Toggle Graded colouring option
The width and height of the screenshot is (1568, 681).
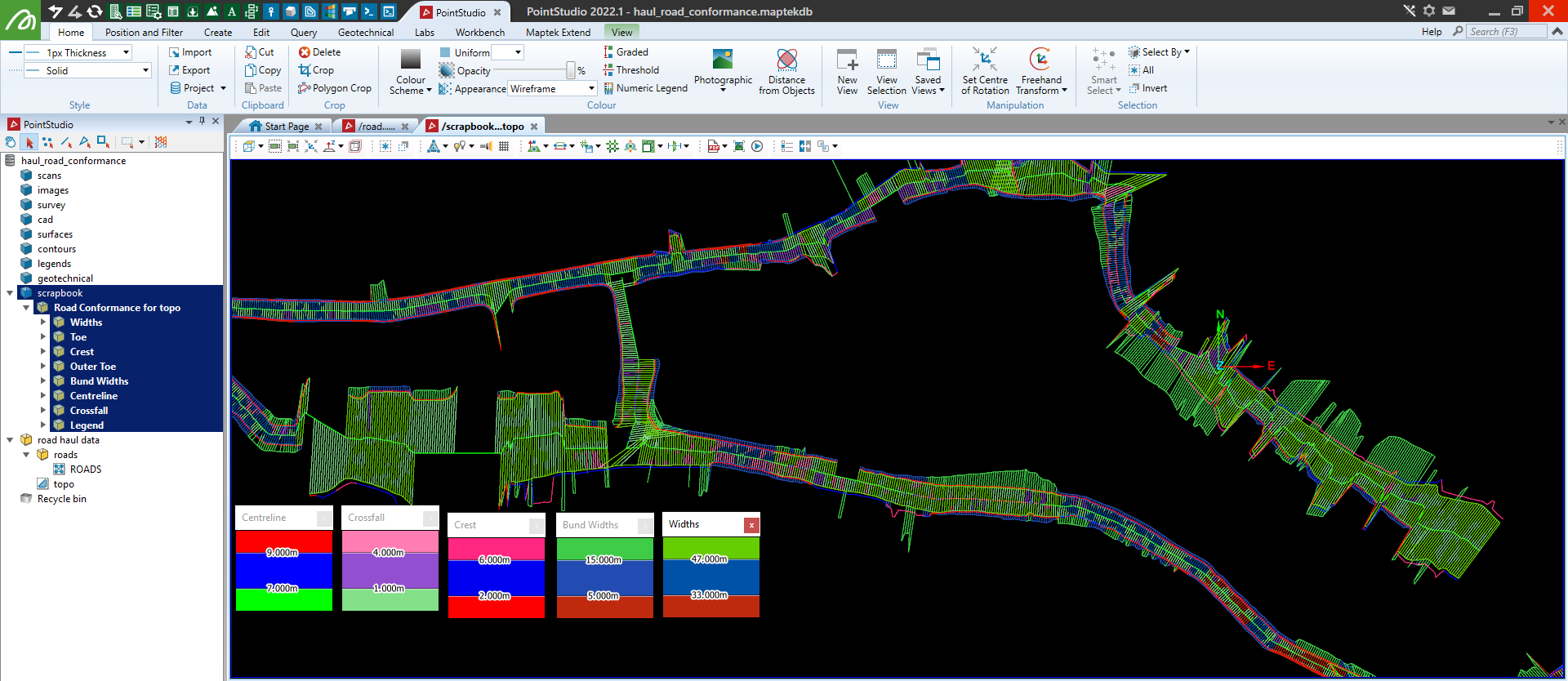626,52
